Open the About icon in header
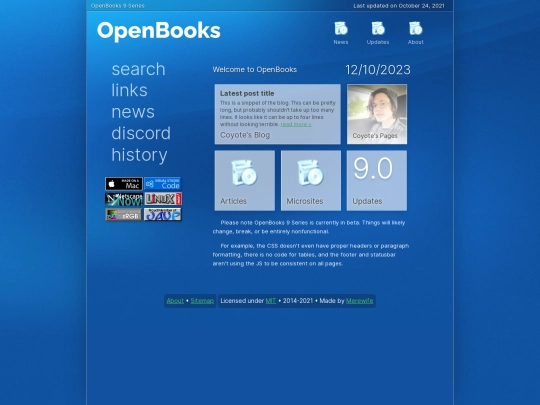This screenshot has height=405, width=540. (415, 29)
